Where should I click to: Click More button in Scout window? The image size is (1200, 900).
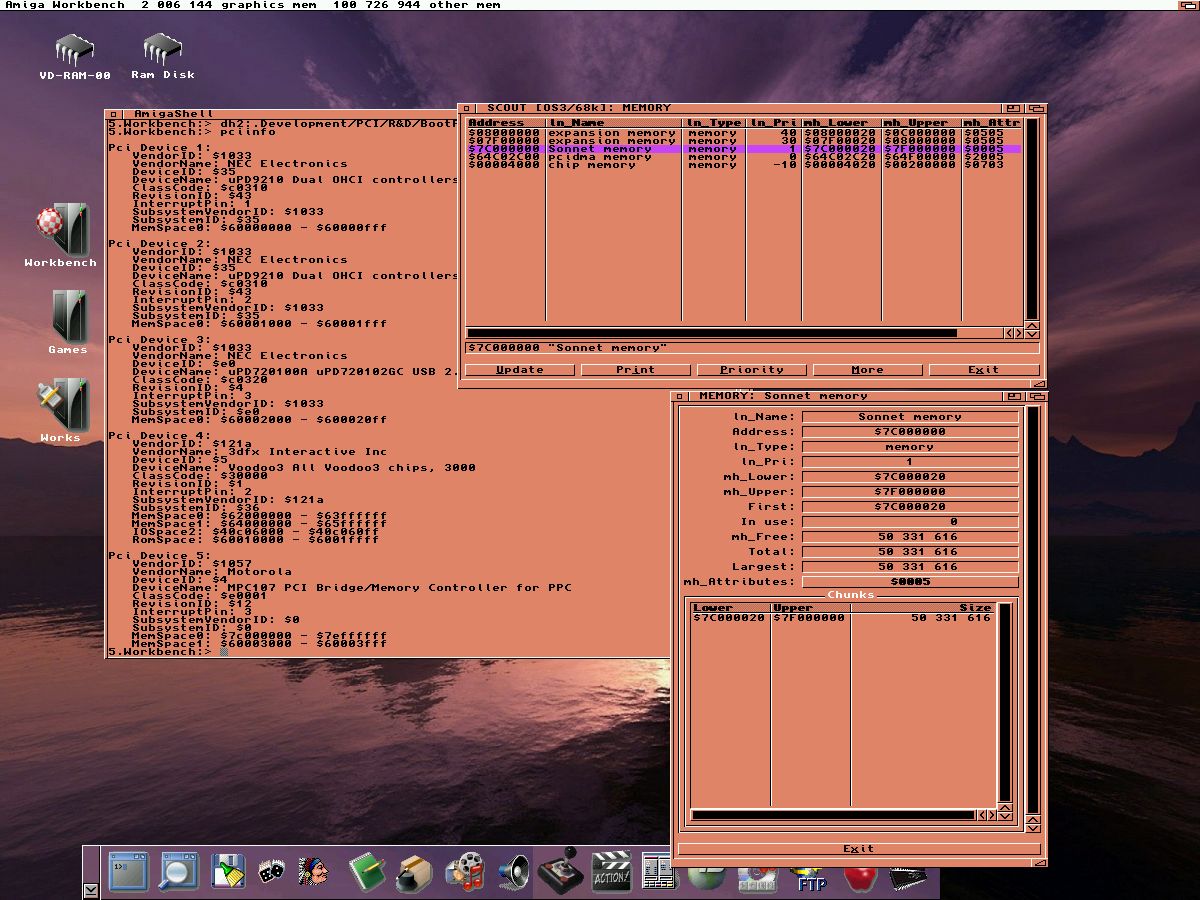867,370
